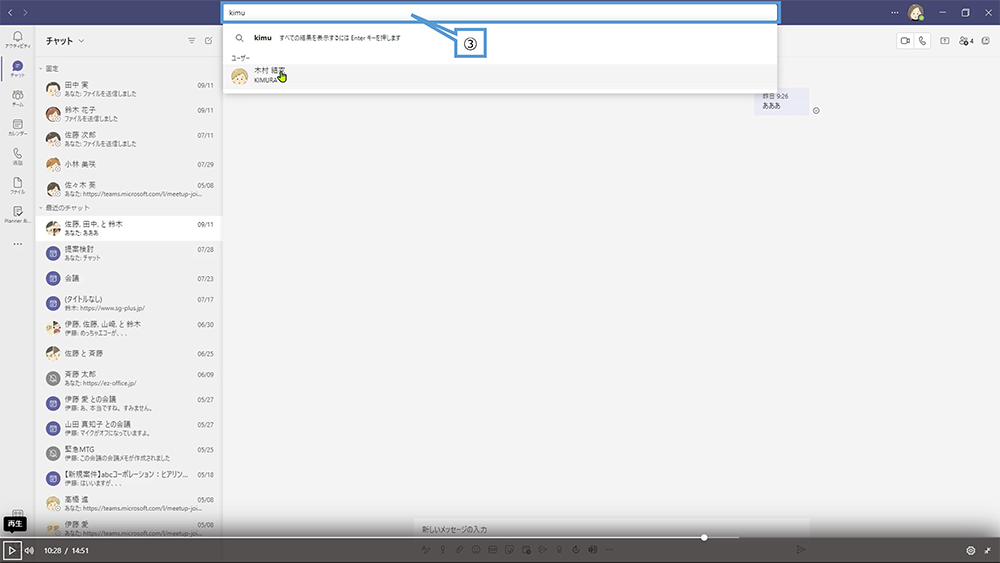Open the Files (ファイル) icon in sidebar
Image resolution: width=1000 pixels, height=563 pixels.
click(x=17, y=184)
